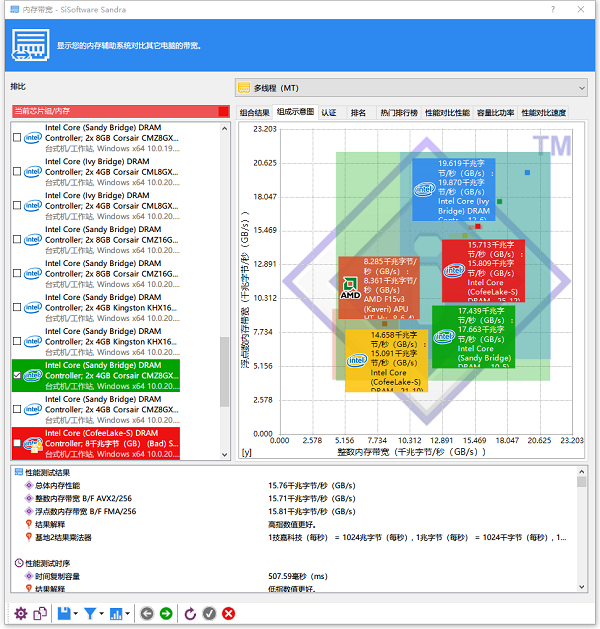600x629 pixels.
Task: Uncheck the green highlighted Sandy Bridge Corsair CMZ8GX entry
Action: click(x=17, y=375)
